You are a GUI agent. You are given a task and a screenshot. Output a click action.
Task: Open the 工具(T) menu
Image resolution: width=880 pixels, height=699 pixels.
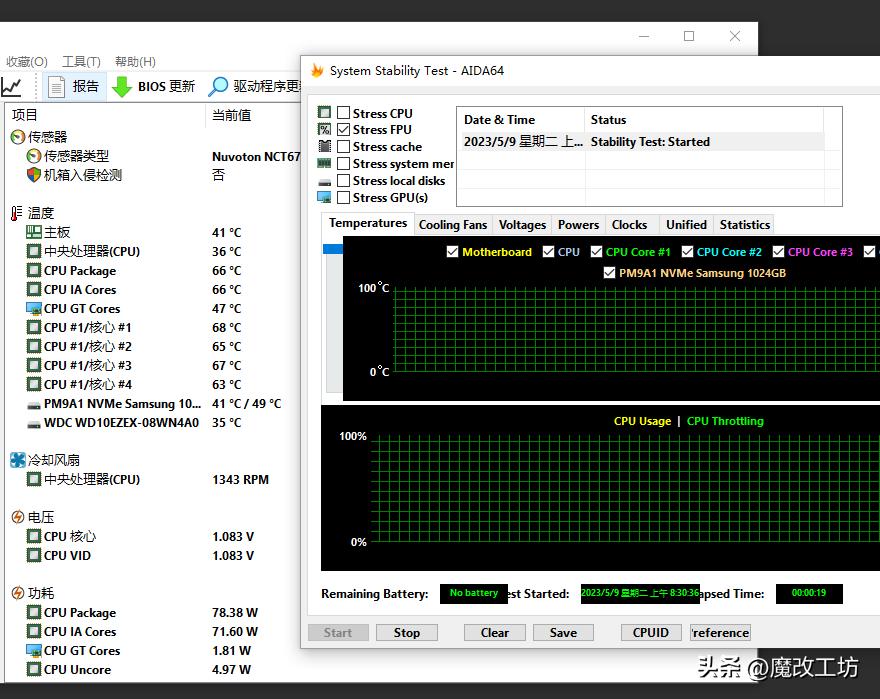81,61
